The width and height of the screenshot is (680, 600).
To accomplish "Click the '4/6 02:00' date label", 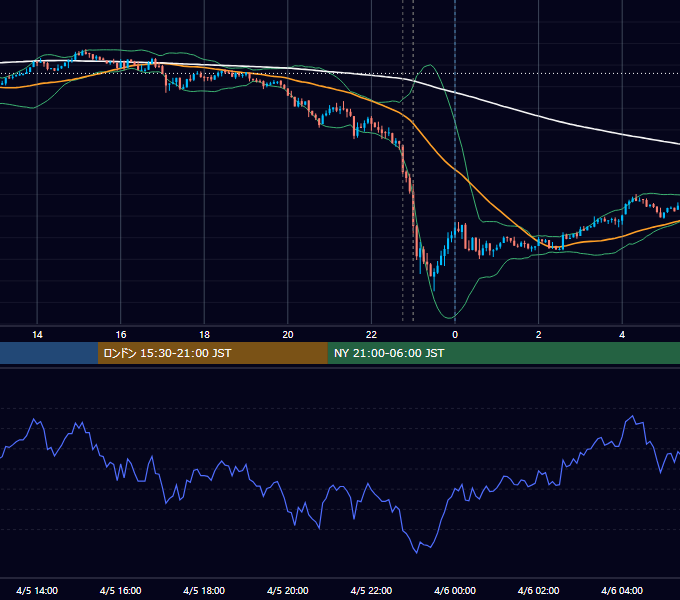I will (538, 590).
